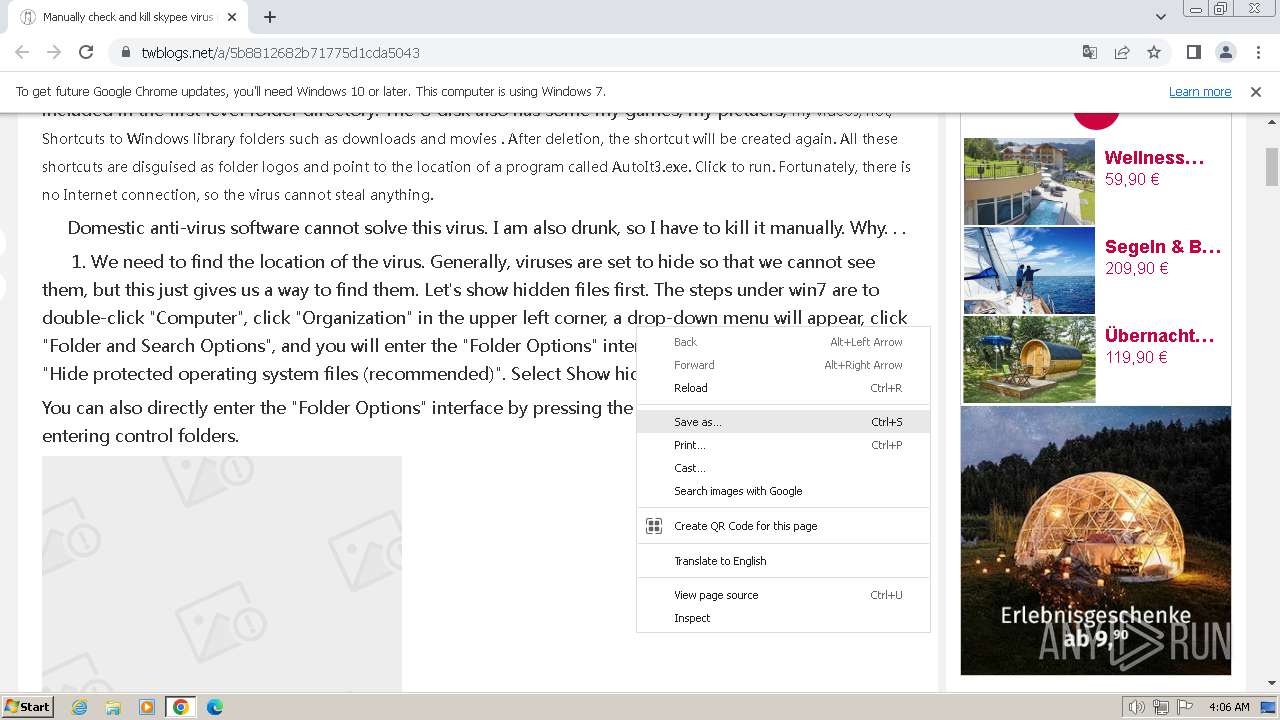Click the browser Forward arrow button
This screenshot has height=720, width=1280.
54,52
